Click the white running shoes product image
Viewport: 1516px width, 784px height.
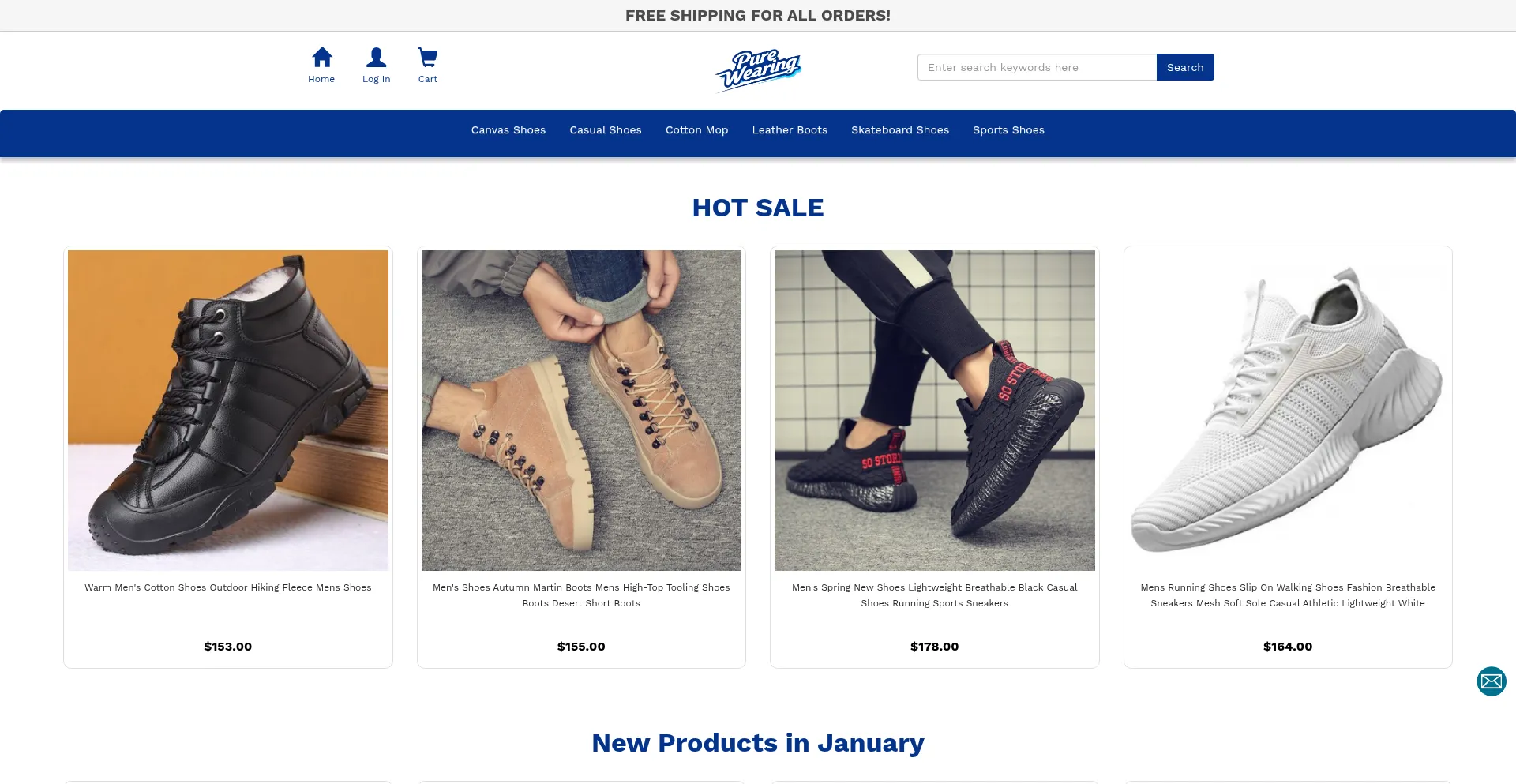(x=1288, y=409)
